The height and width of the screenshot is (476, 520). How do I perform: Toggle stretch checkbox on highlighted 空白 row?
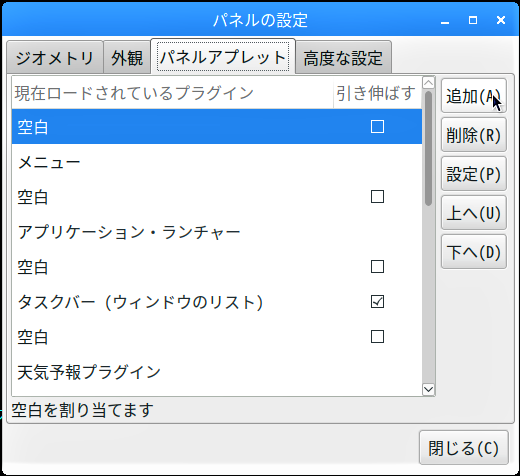tap(377, 127)
